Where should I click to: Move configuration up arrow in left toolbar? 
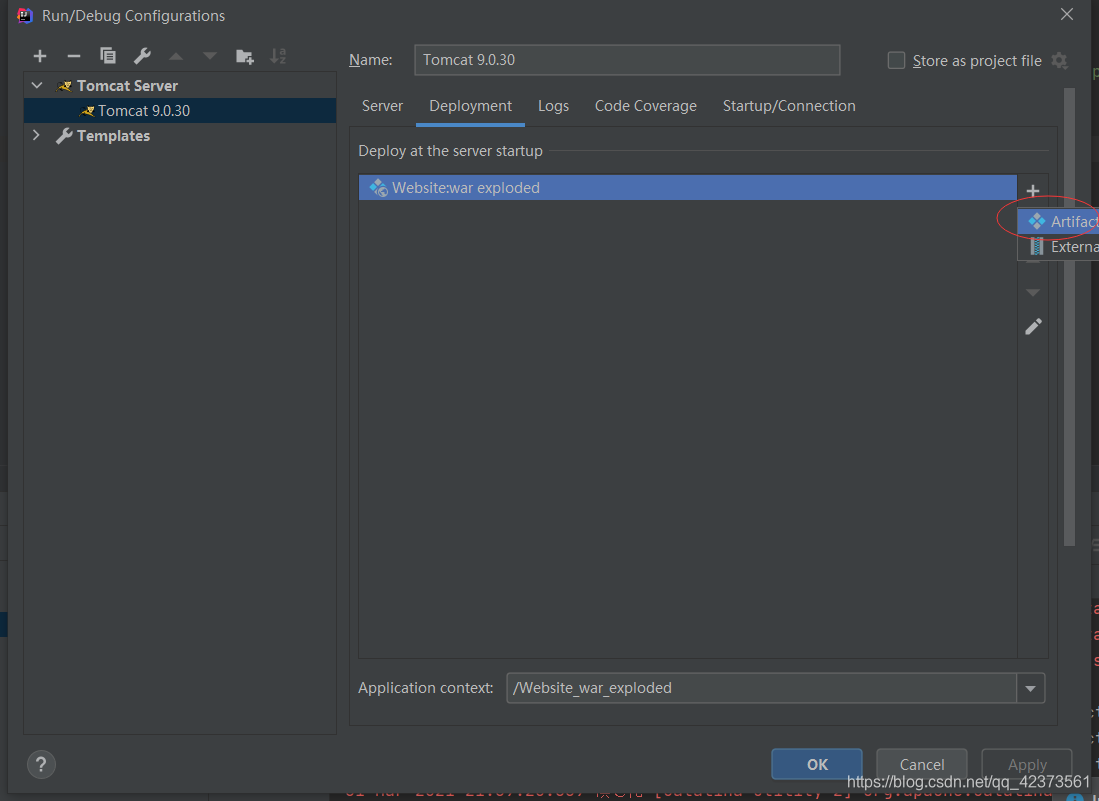point(176,56)
